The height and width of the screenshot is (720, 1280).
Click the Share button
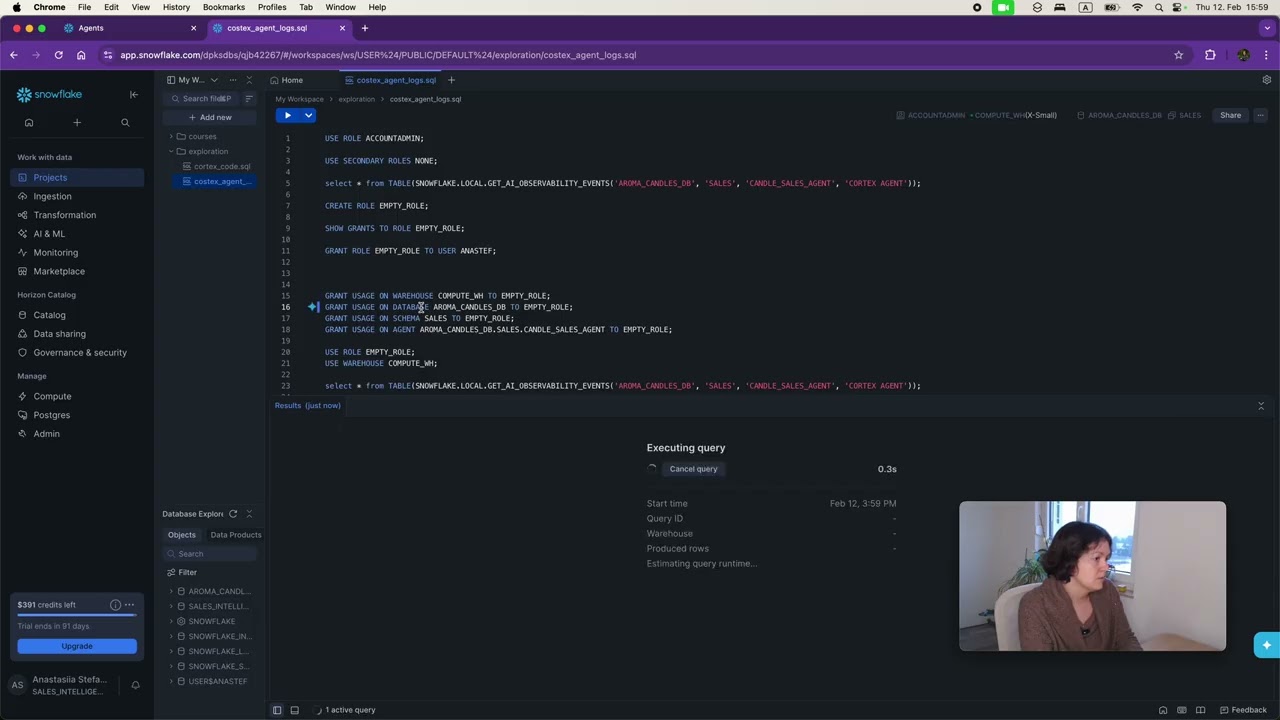click(1230, 116)
